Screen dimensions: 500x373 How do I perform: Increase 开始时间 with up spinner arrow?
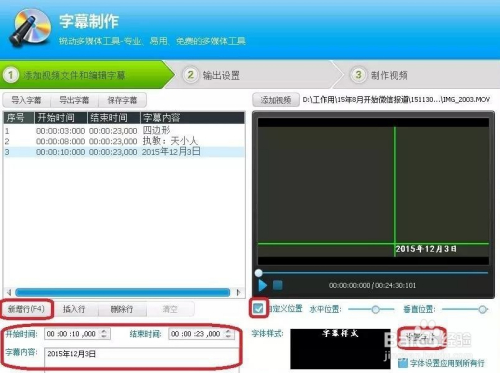[104, 331]
